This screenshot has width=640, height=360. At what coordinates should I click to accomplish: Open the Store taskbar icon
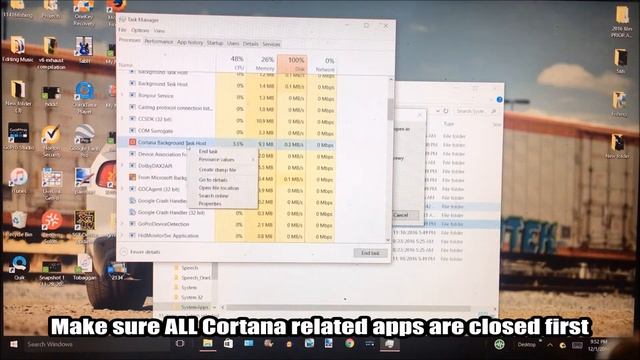[x=228, y=344]
